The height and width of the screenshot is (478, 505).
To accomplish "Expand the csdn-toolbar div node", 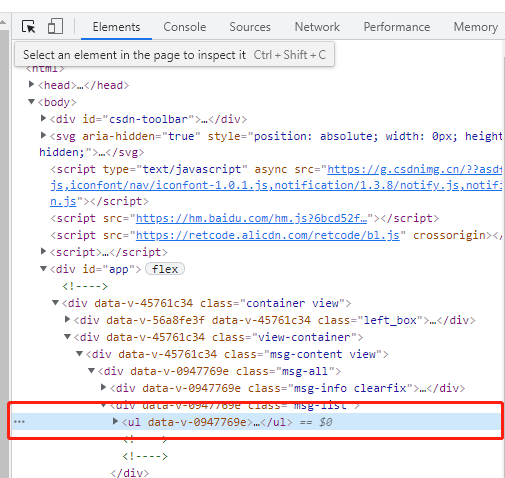I will click(x=43, y=118).
